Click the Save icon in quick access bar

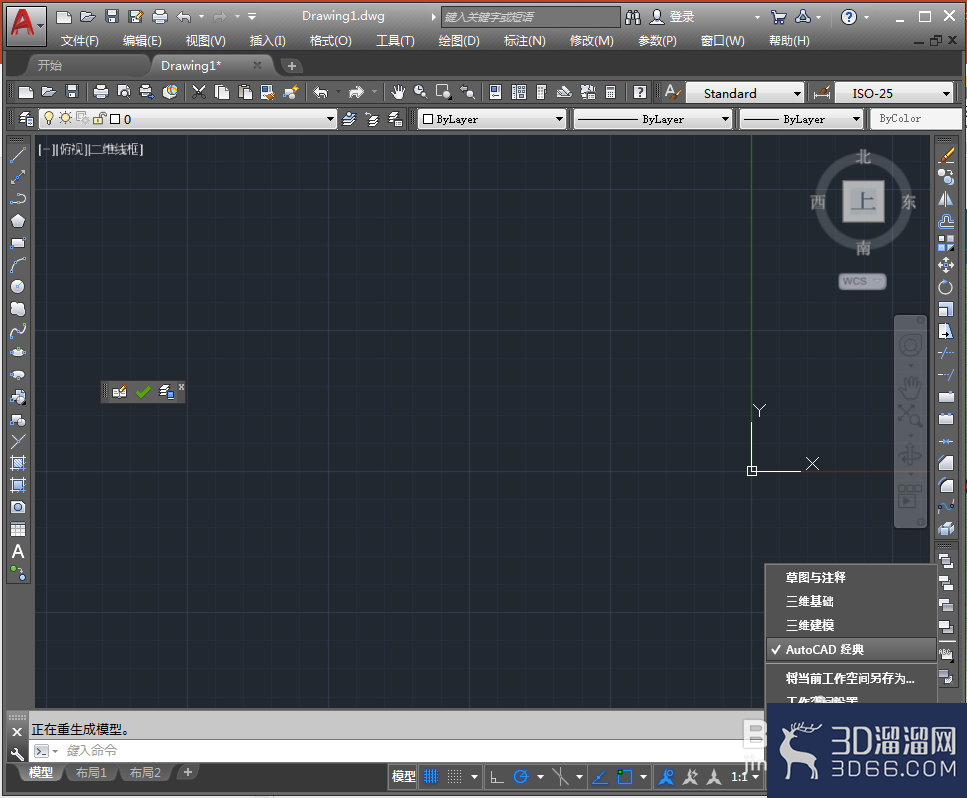click(x=112, y=17)
